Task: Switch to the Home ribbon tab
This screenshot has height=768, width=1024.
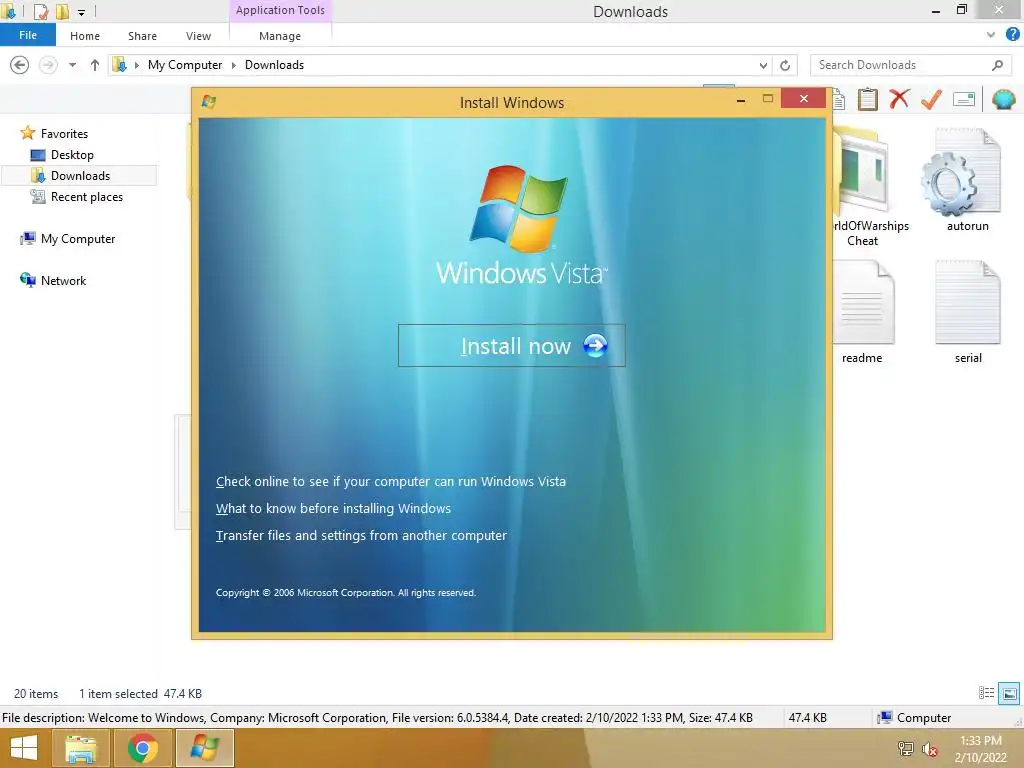Action: click(85, 36)
